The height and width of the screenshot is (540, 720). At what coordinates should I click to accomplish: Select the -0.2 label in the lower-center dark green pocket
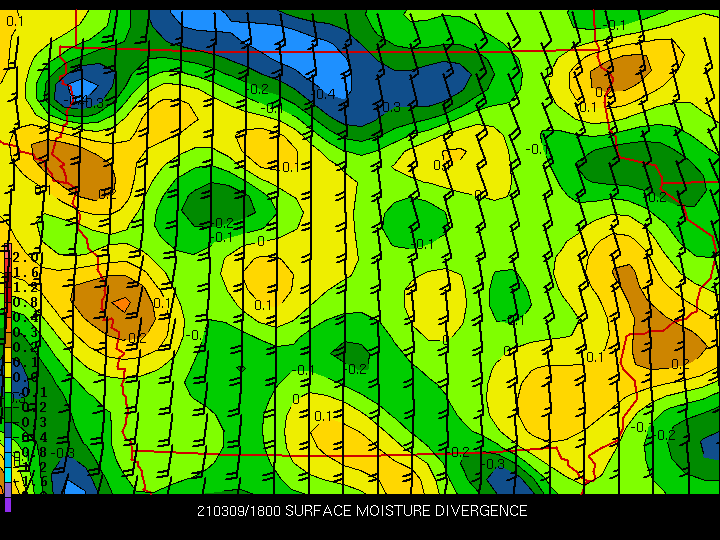(356, 369)
